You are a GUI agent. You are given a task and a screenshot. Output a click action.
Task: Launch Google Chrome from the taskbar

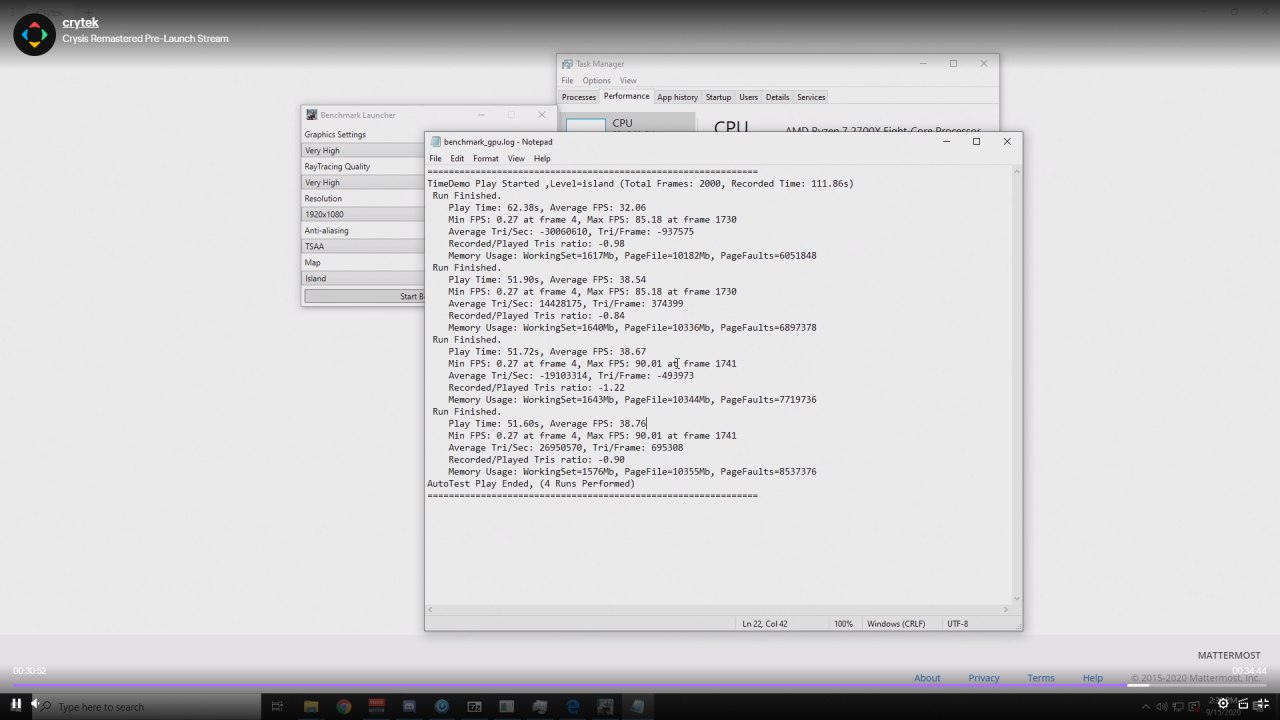click(x=344, y=706)
